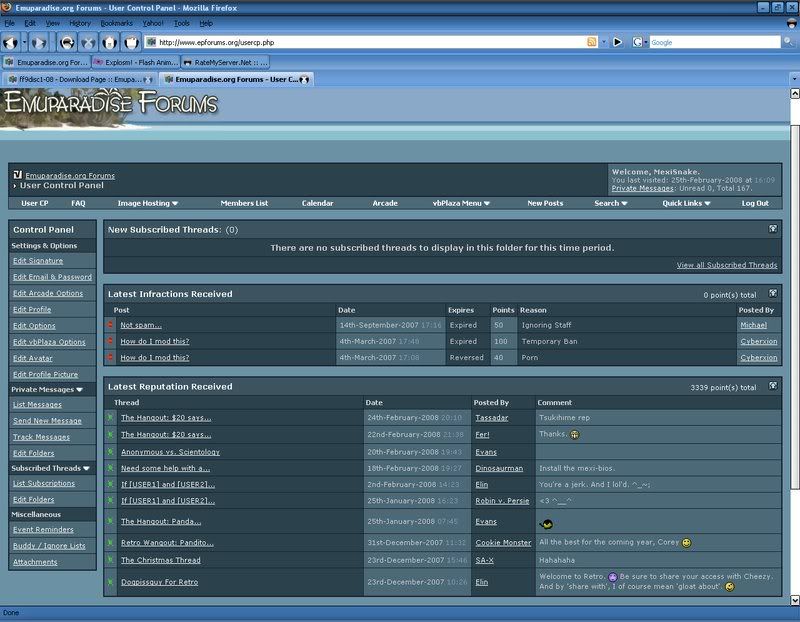Open the Back button history dropdown arrow
This screenshot has width=800, height=622.
tap(24, 42)
